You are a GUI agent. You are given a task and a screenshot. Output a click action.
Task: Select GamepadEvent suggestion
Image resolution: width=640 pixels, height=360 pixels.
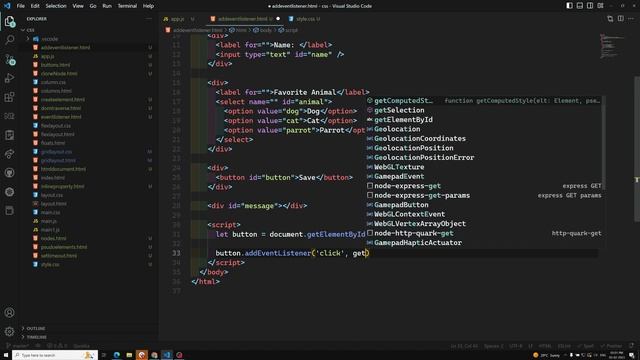pyautogui.click(x=484, y=176)
